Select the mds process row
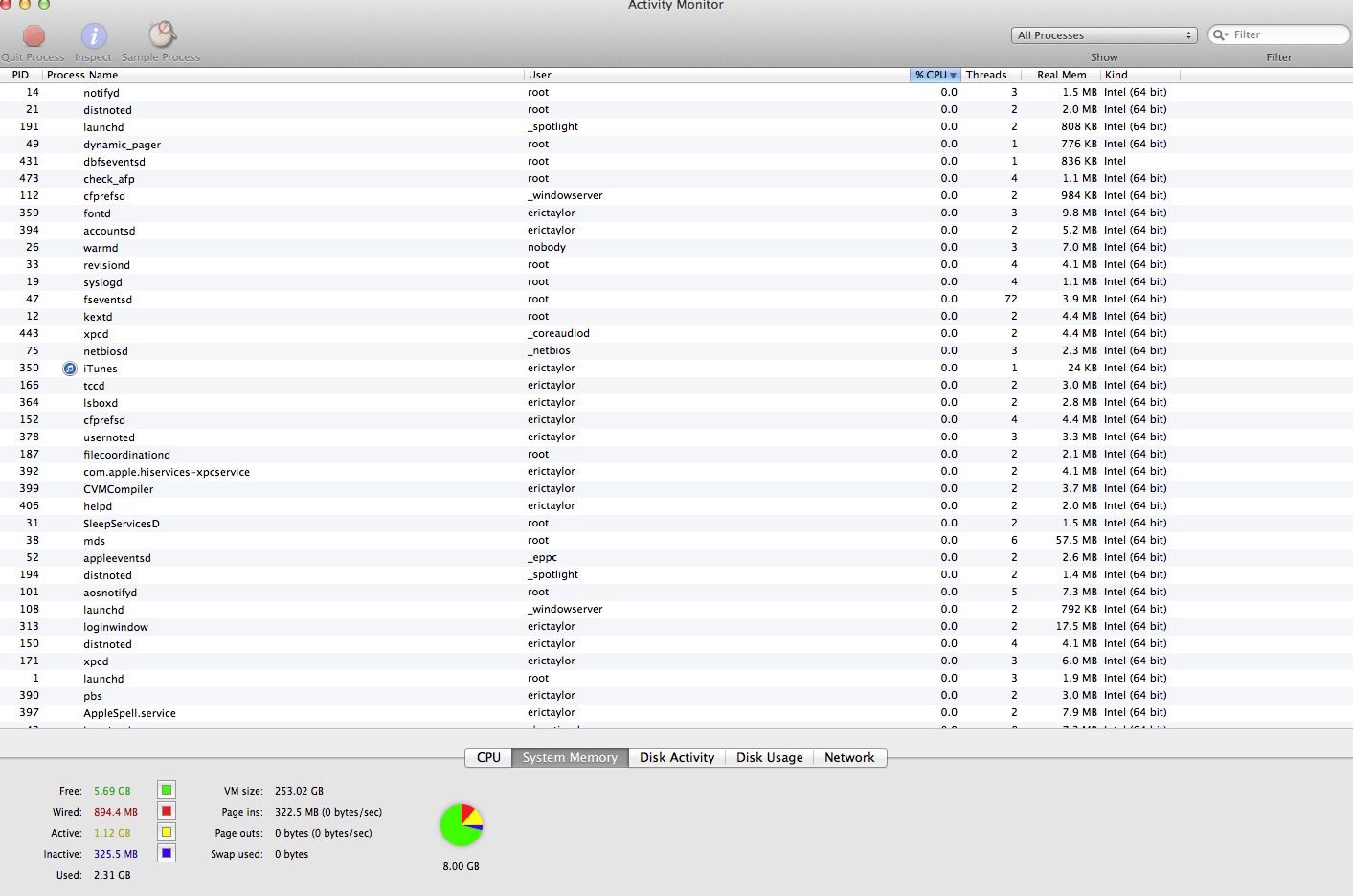 click(x=676, y=541)
